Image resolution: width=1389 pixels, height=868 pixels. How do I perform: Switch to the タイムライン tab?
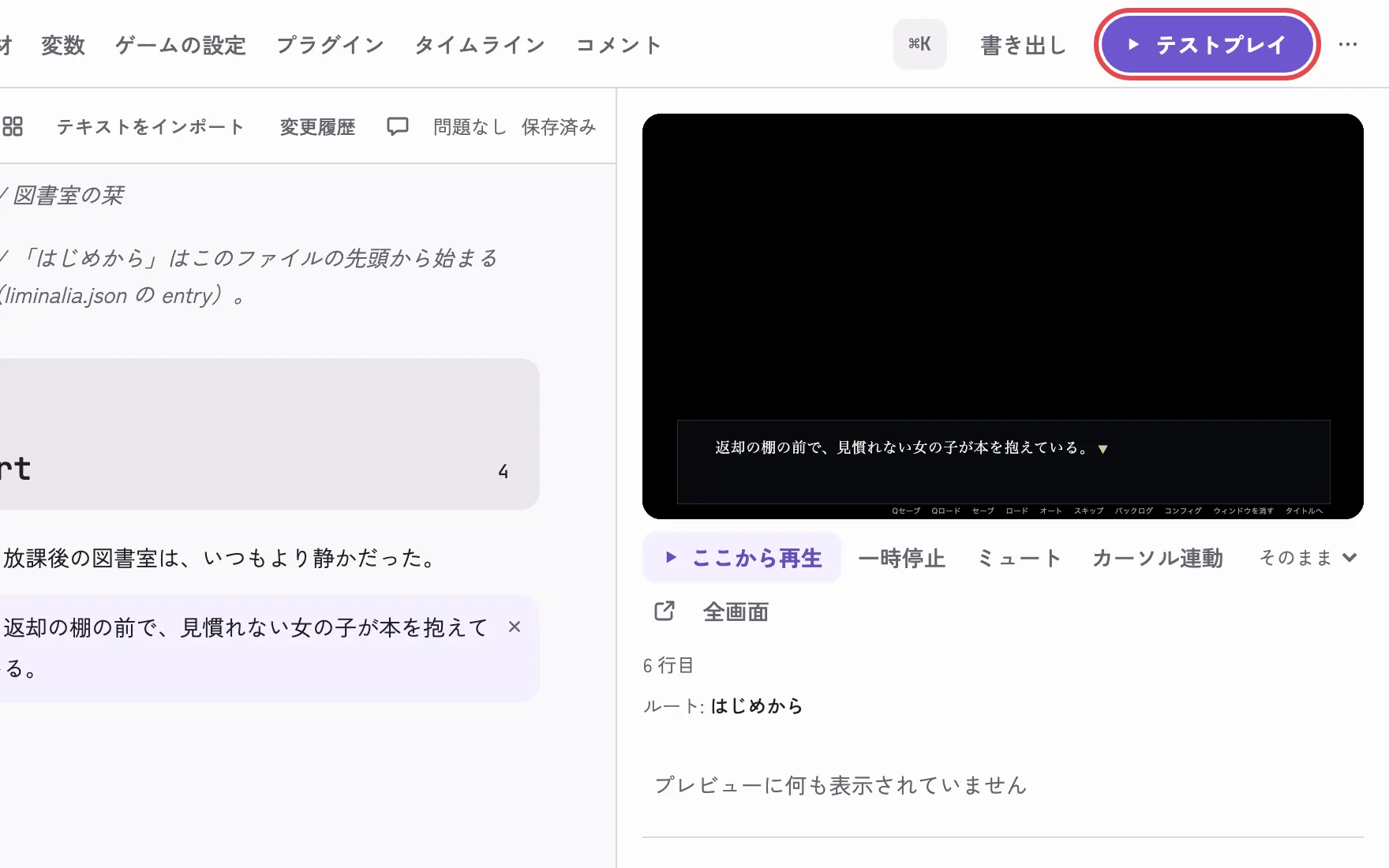(x=480, y=45)
